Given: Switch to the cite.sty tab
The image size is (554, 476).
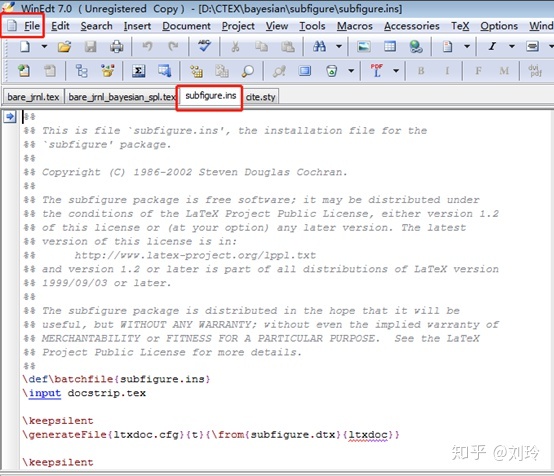Looking at the screenshot, I should point(260,96).
